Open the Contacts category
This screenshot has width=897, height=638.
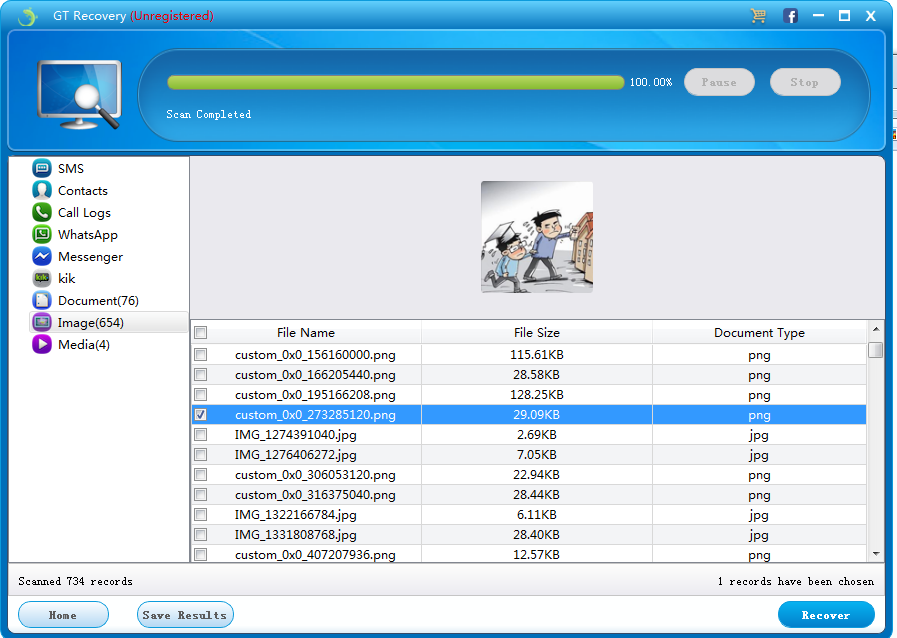(82, 191)
